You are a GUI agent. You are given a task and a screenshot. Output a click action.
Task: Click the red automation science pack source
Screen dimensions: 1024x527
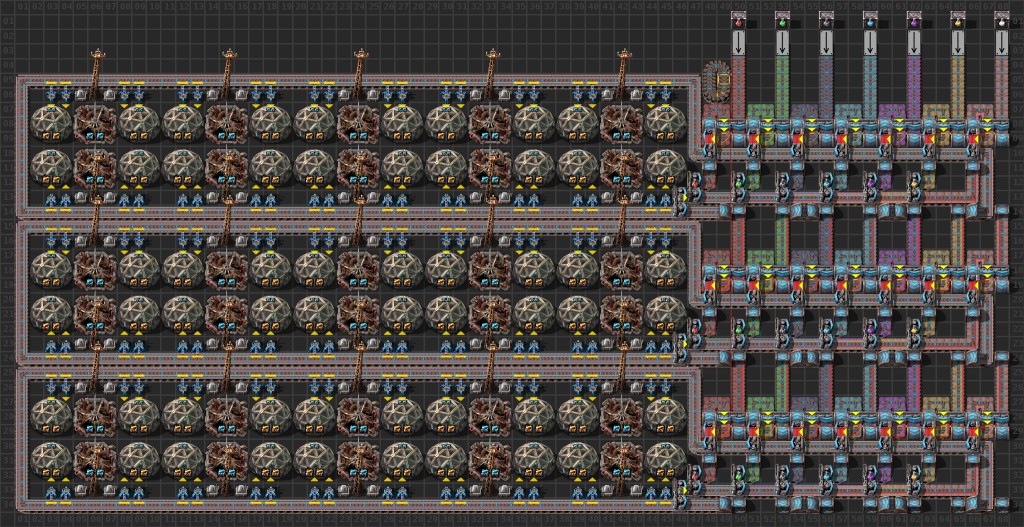739,20
